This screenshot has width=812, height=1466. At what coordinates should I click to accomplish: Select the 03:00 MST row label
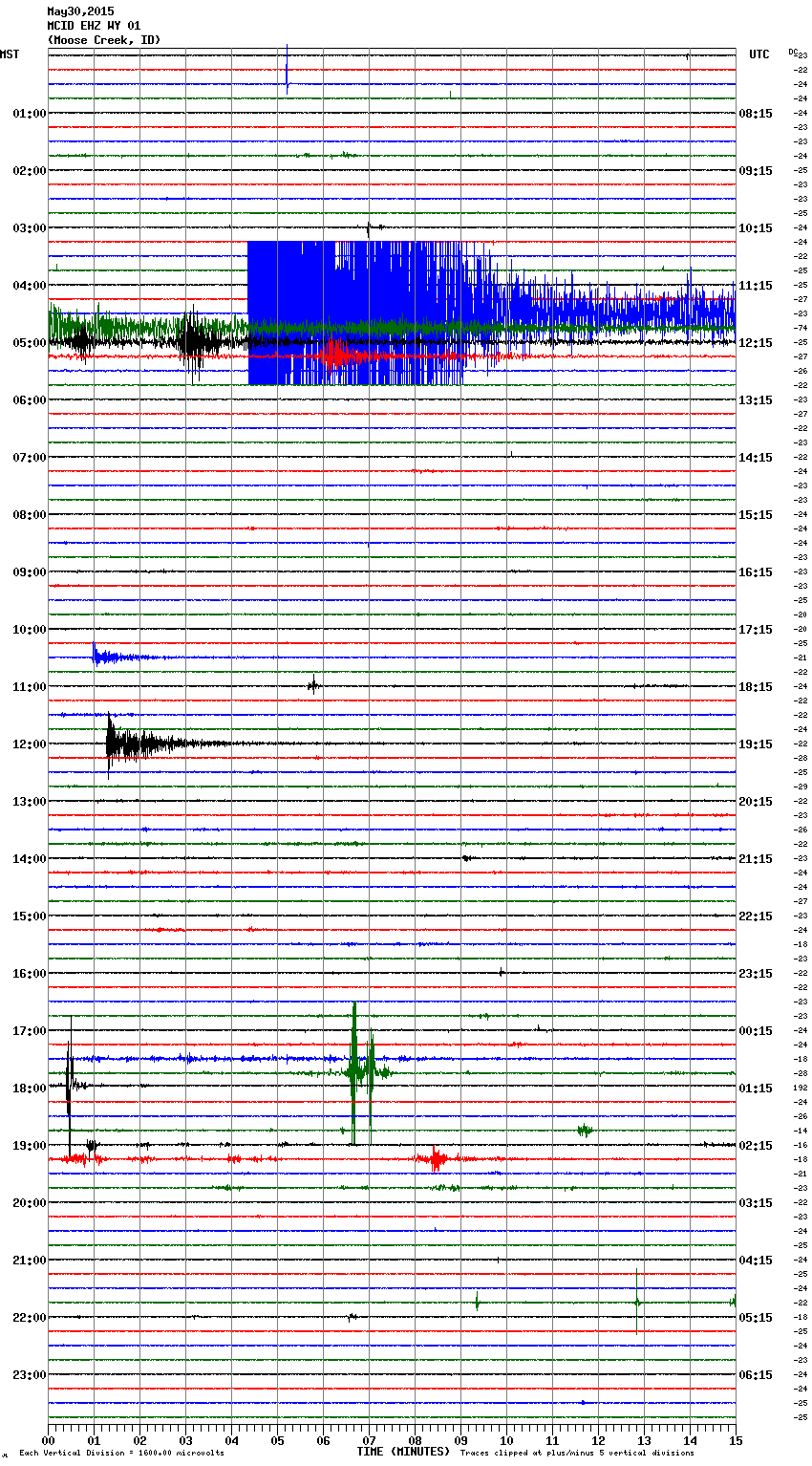click(30, 228)
